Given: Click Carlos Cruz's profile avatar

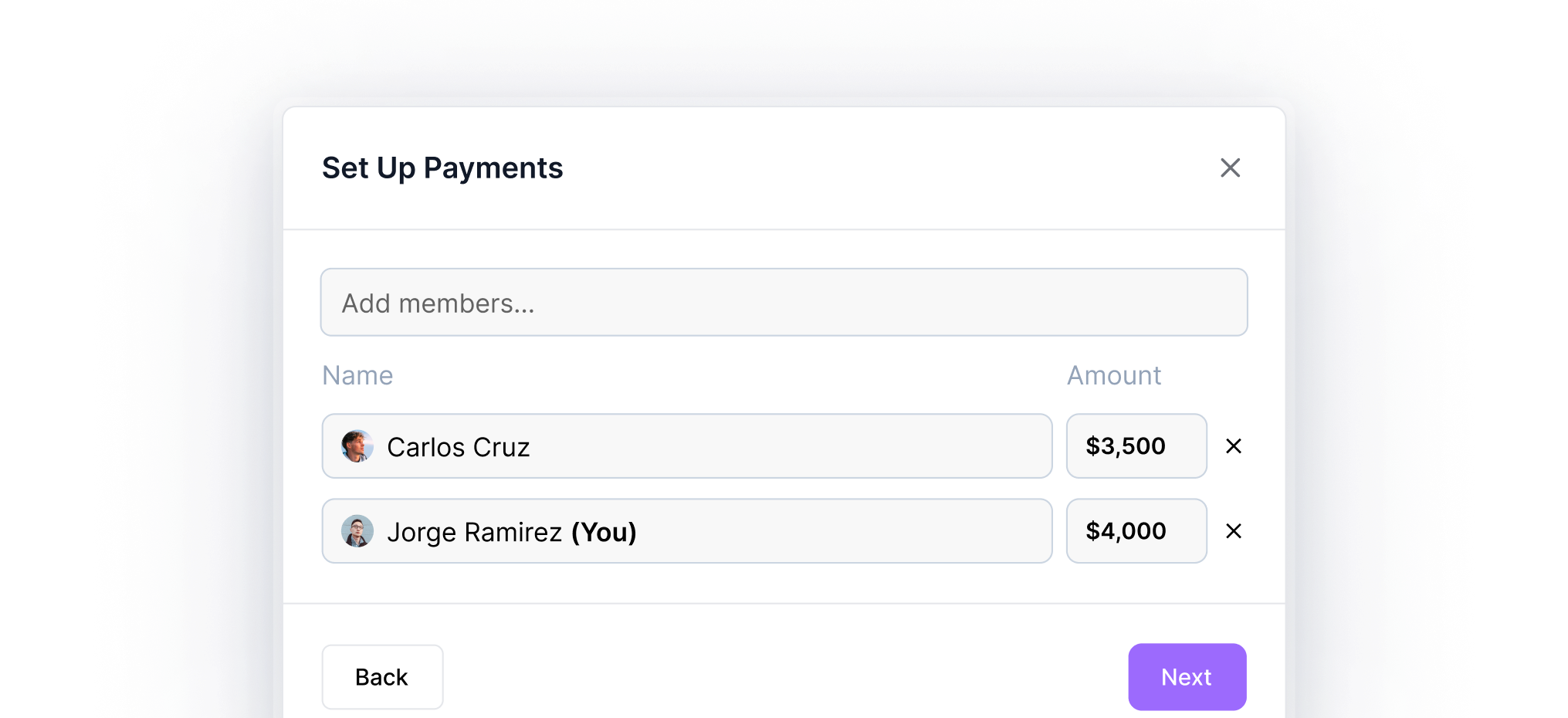Looking at the screenshot, I should 357,446.
